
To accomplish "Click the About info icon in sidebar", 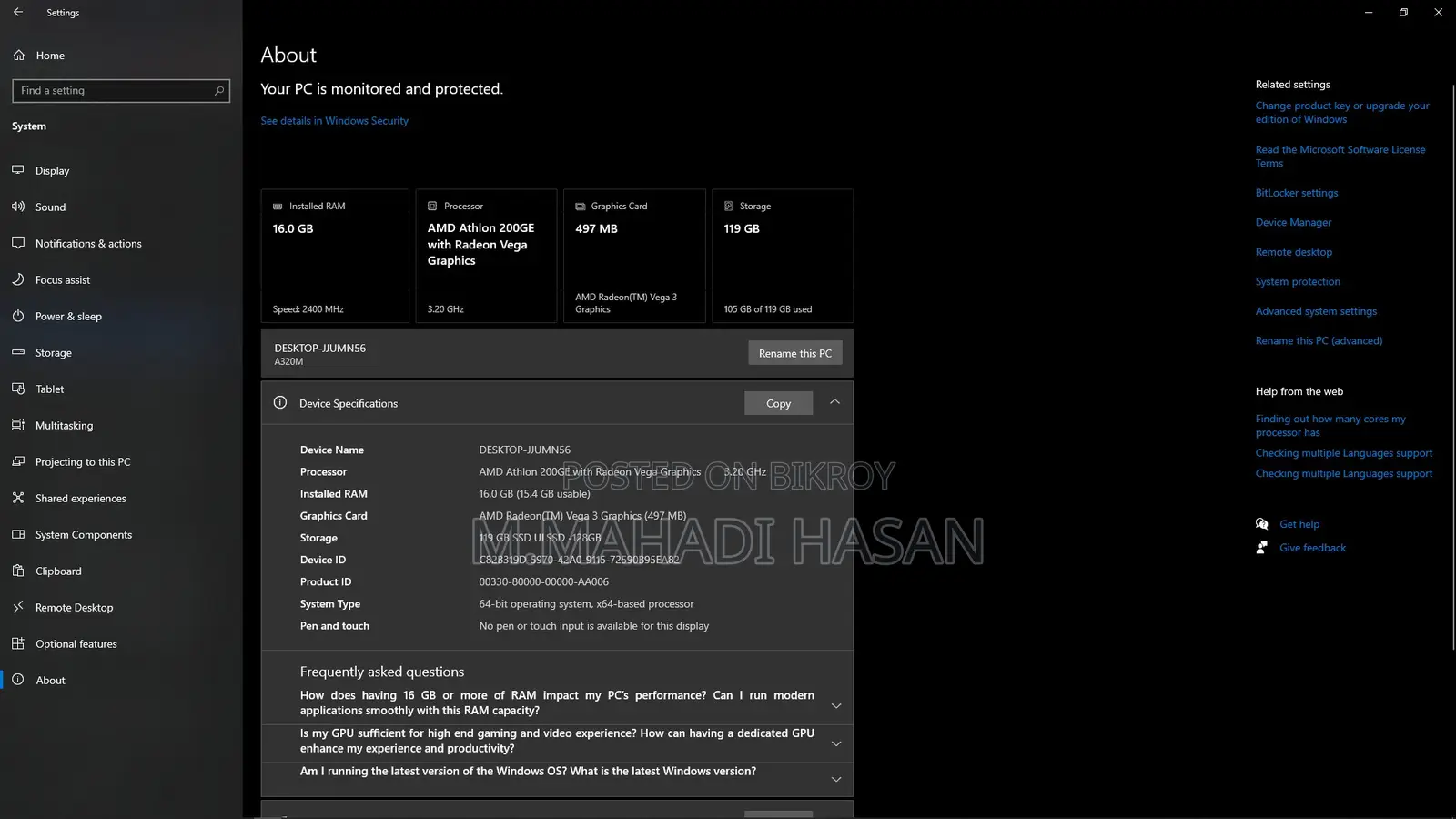I will click(x=18, y=680).
